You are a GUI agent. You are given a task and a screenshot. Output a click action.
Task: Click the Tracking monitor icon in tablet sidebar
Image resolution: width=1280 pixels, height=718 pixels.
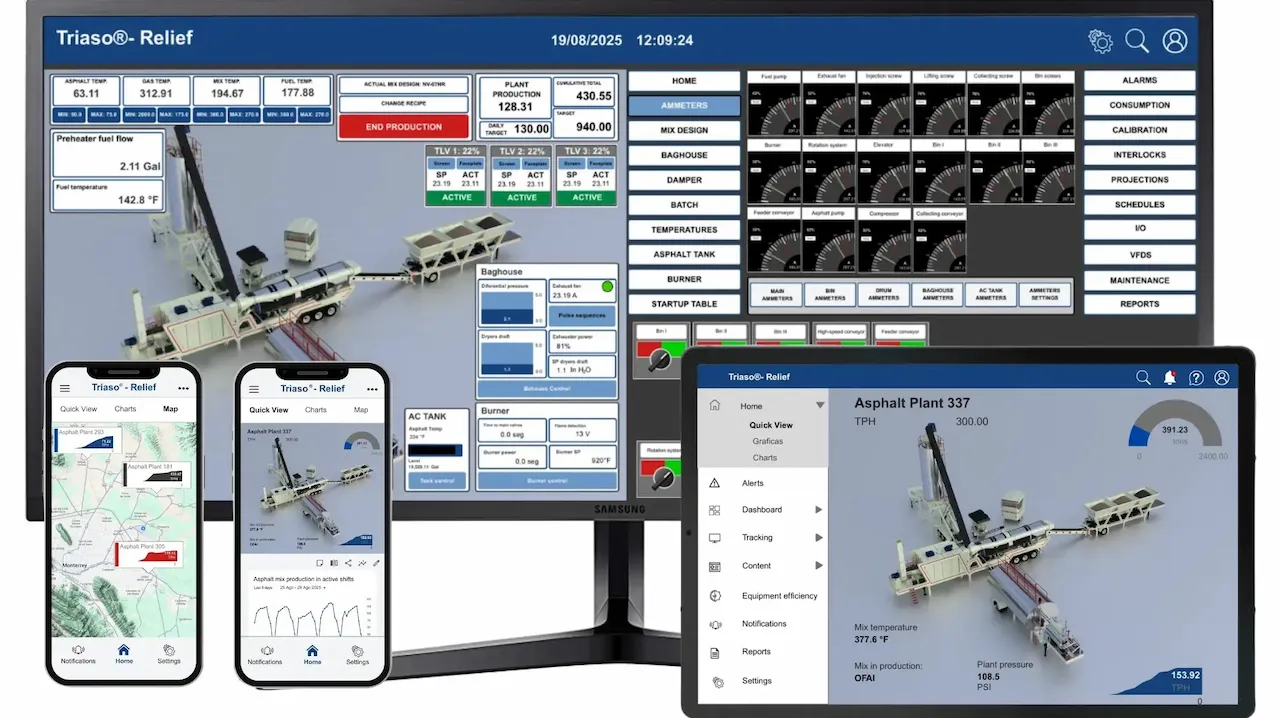coord(715,538)
